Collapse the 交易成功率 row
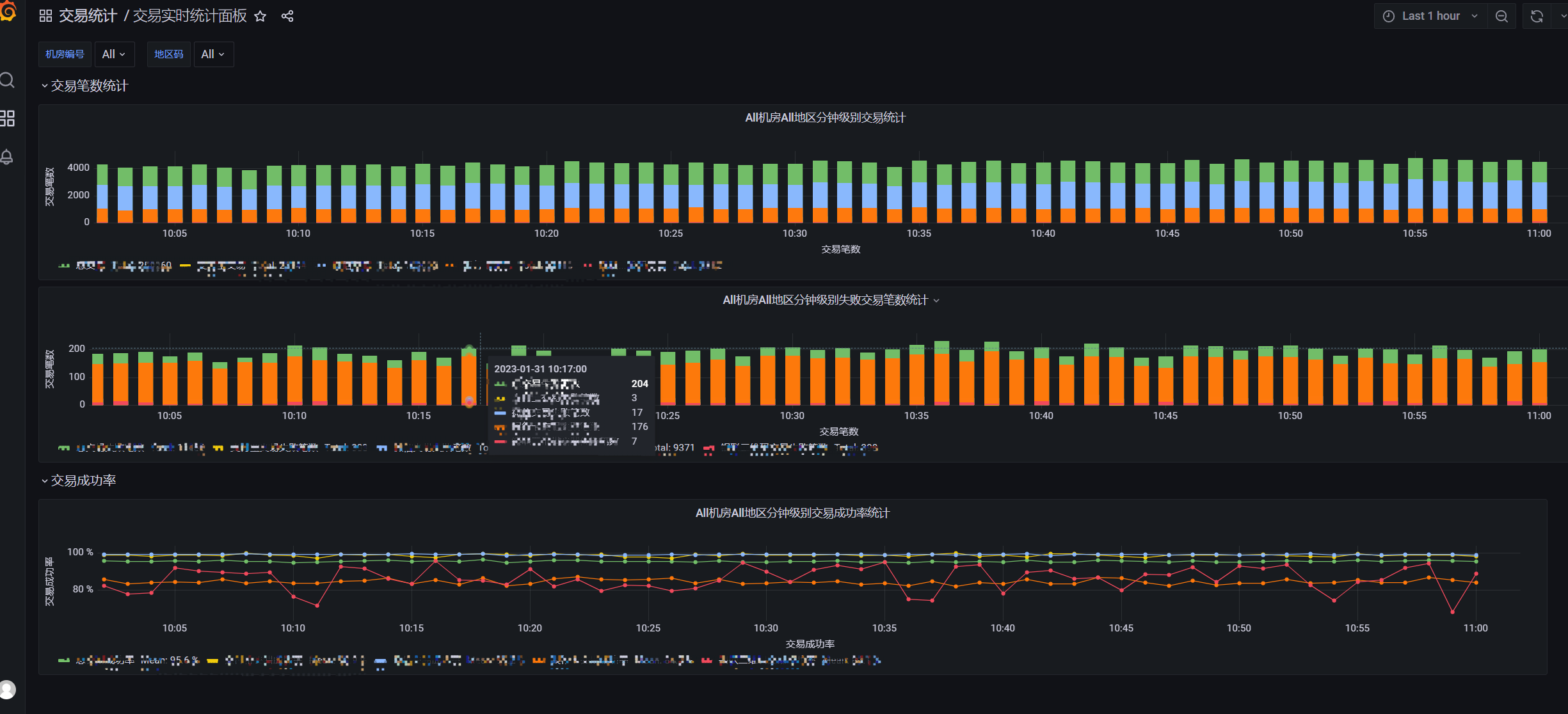 coord(78,480)
